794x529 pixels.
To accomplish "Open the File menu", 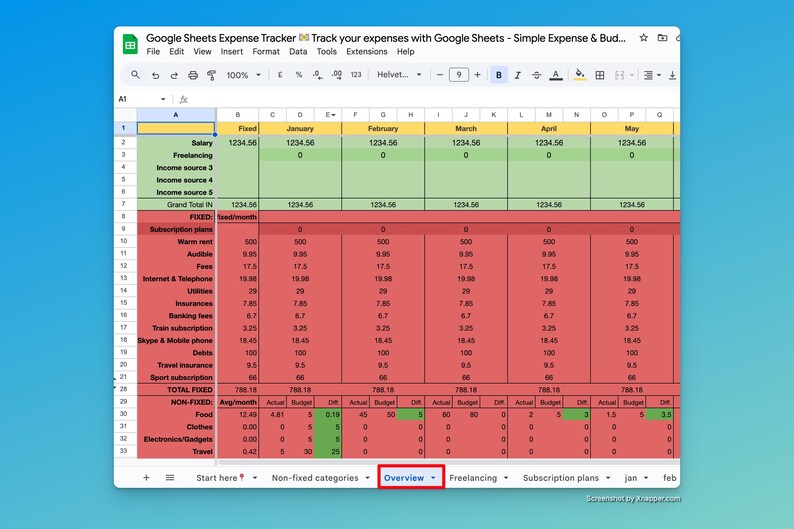I will (x=153, y=52).
